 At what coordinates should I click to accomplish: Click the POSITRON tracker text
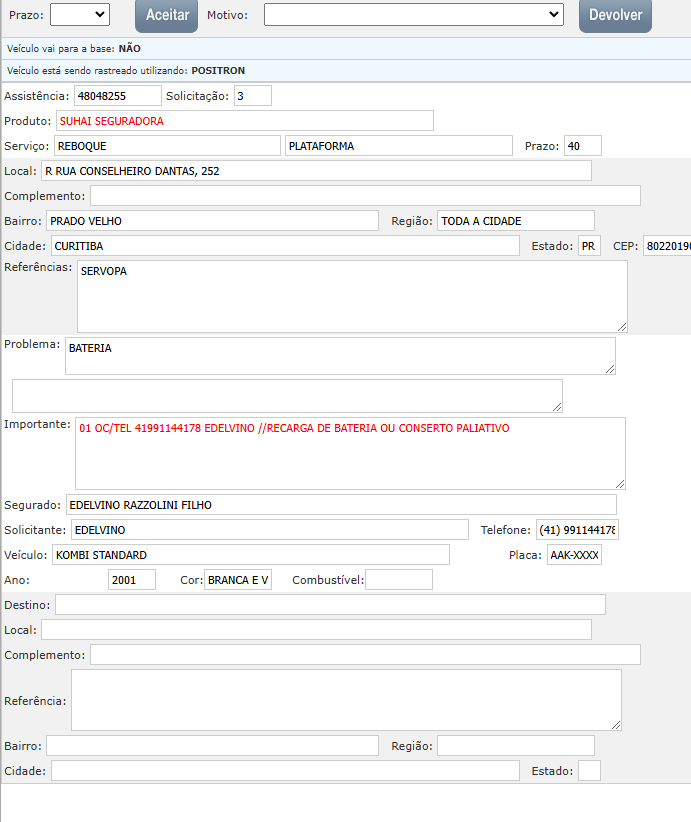coord(218,71)
